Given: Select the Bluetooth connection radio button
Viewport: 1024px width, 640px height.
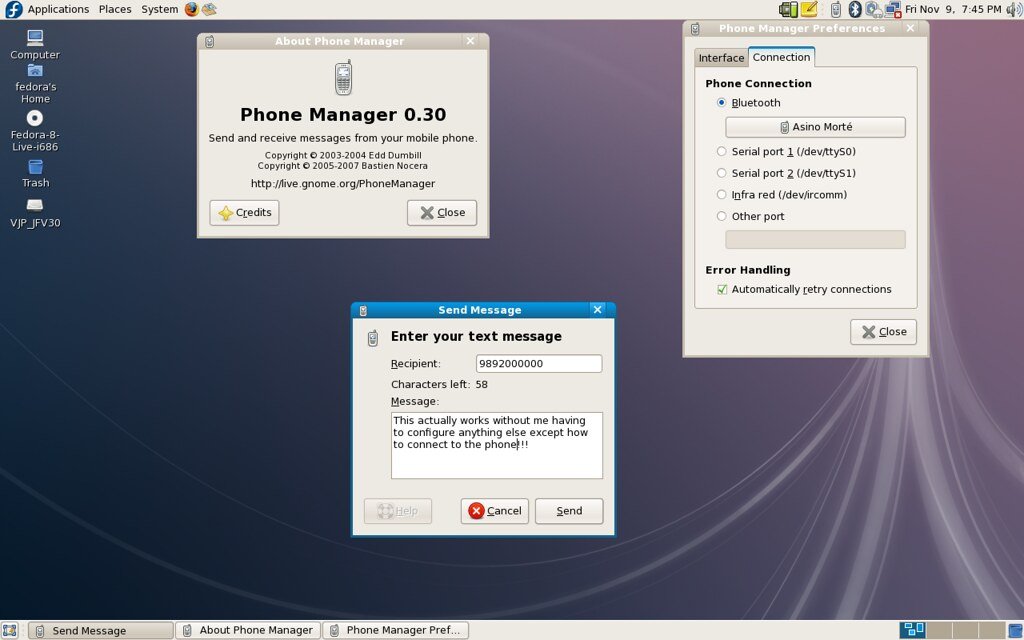Looking at the screenshot, I should [722, 103].
